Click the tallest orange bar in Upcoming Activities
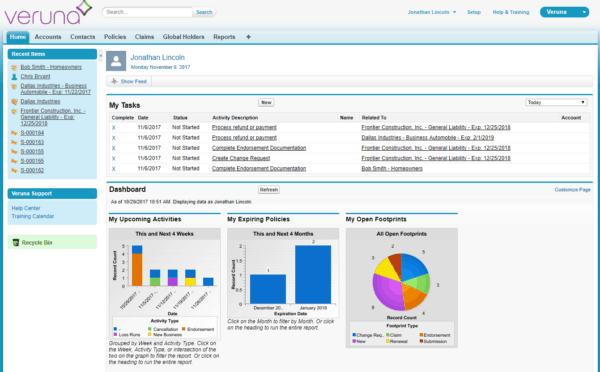Screen dimensions: 600x372 click(x=137, y=270)
